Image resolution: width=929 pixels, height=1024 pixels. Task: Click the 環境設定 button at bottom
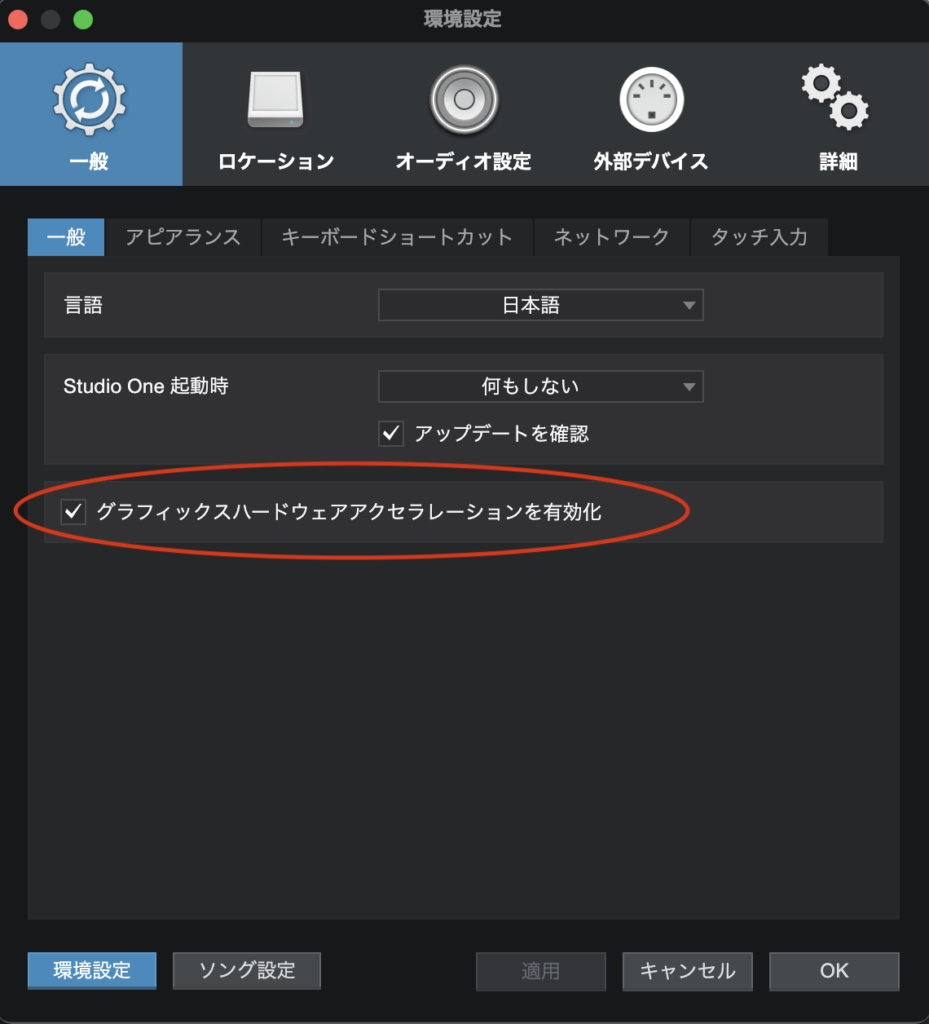coord(92,970)
